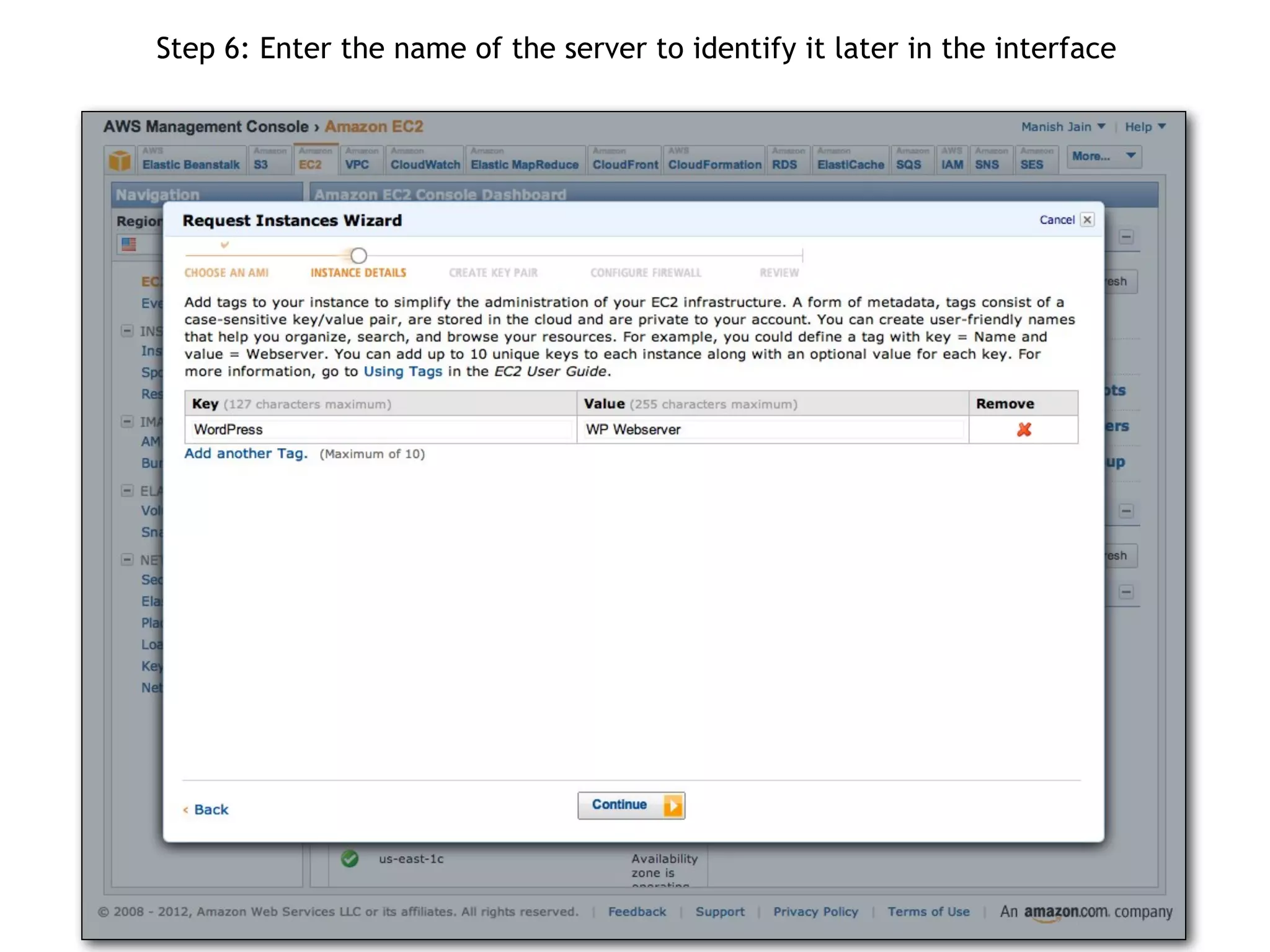Open the Help dropdown menu
This screenshot has height=952, width=1270.
1145,127
